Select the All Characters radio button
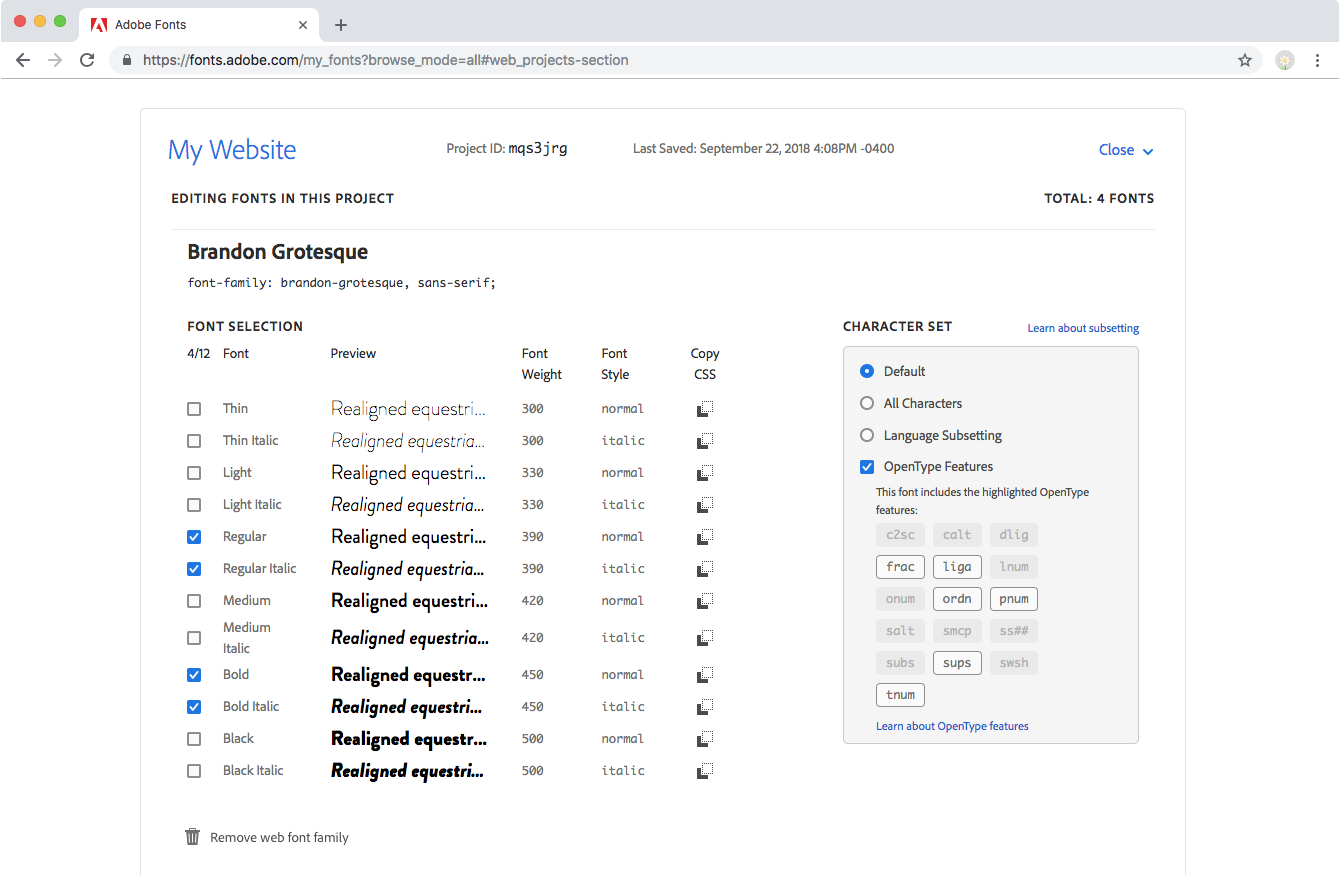The width and height of the screenshot is (1339, 876). tap(866, 403)
